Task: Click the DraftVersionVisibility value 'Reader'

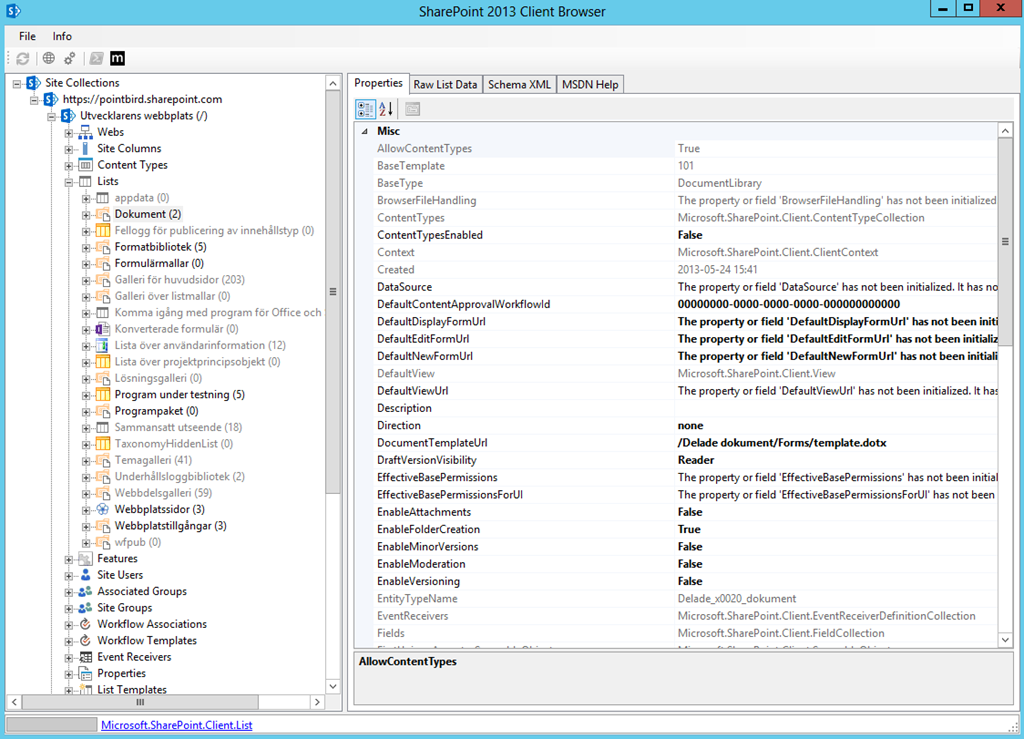Action: [696, 460]
